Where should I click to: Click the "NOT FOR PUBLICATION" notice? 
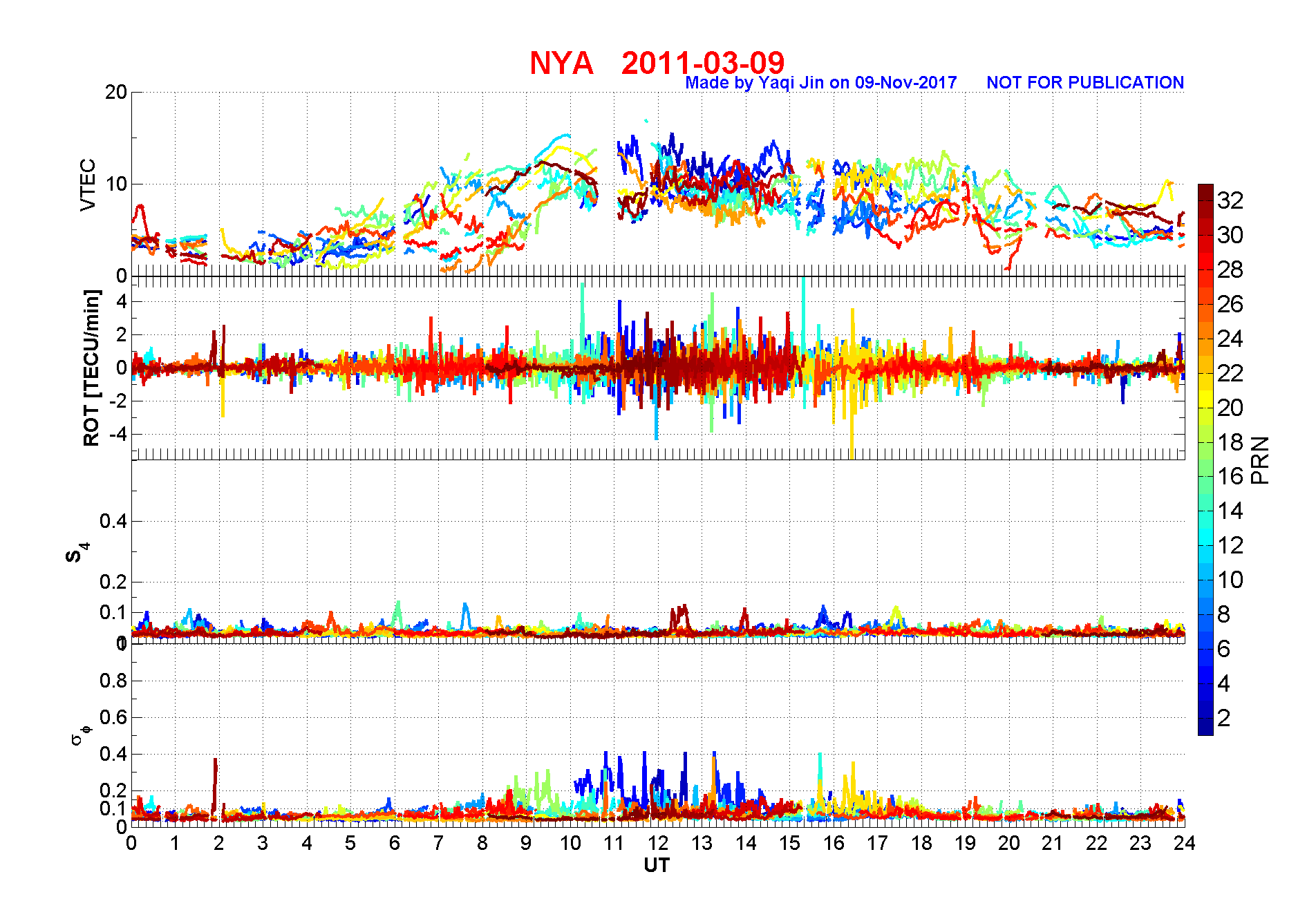tap(1085, 82)
